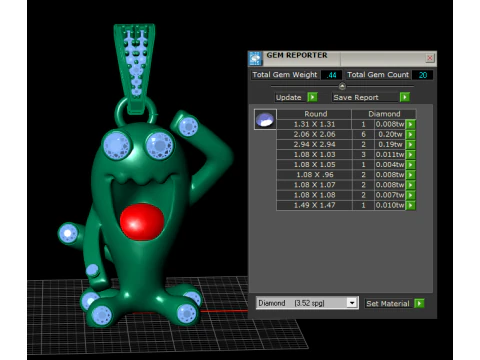Click green arrow for 2.06 X 2.06 row
The image size is (480, 360).
coord(411,134)
